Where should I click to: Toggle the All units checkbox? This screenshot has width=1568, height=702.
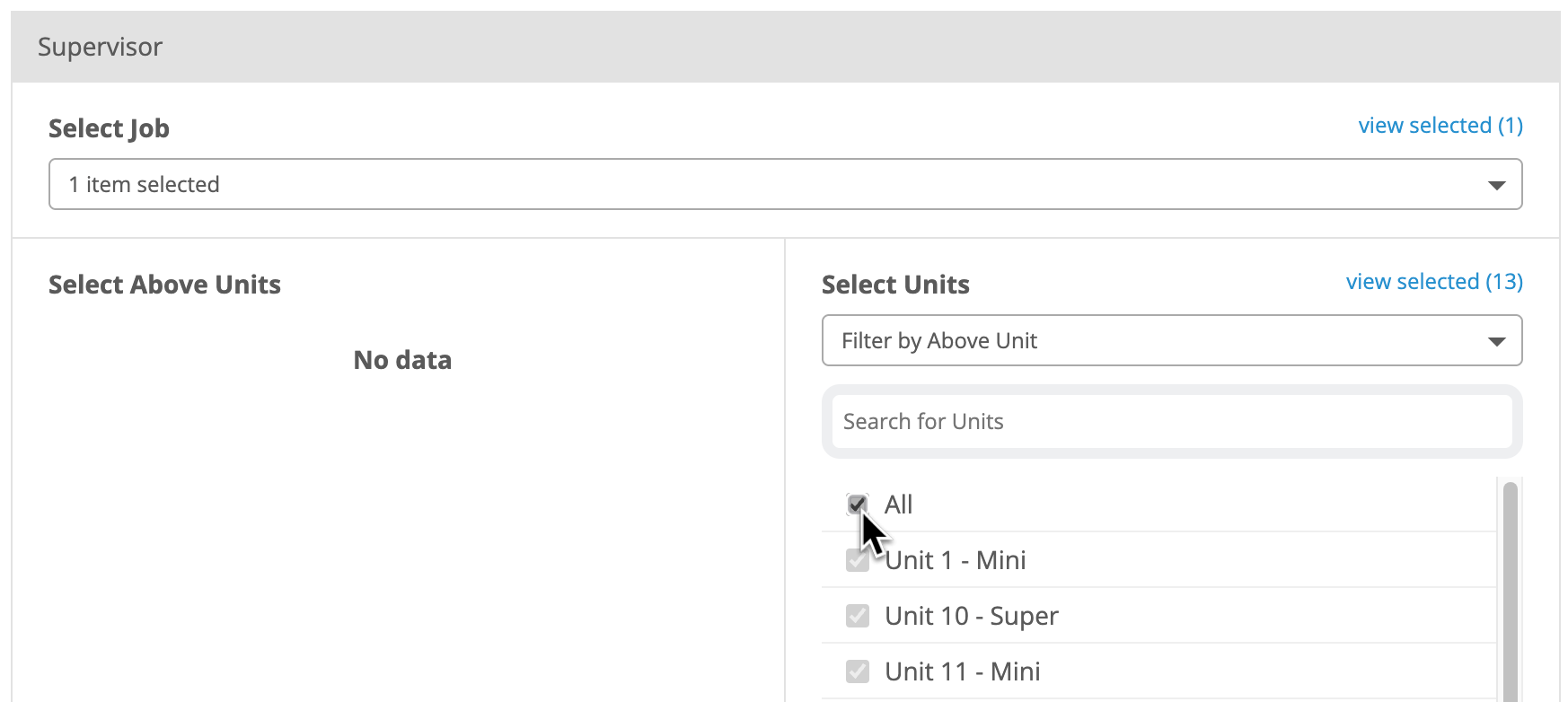[858, 505]
